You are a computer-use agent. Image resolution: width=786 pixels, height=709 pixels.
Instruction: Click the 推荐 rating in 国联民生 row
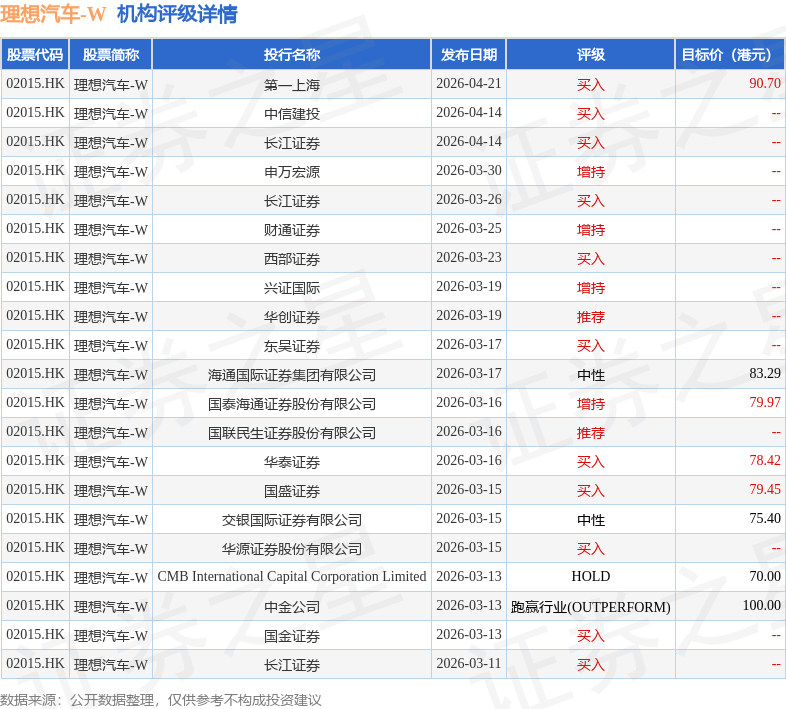click(x=591, y=433)
